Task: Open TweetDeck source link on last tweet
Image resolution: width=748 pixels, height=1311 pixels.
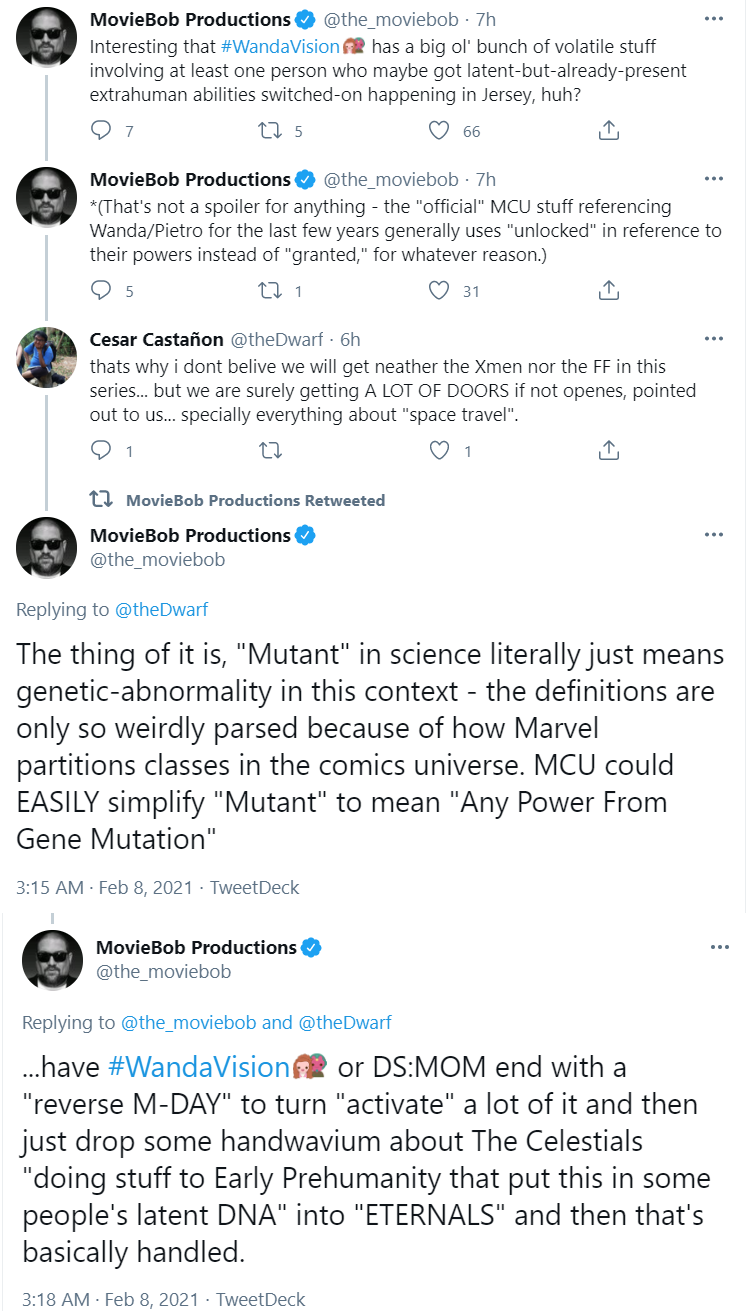Action: (x=261, y=1299)
